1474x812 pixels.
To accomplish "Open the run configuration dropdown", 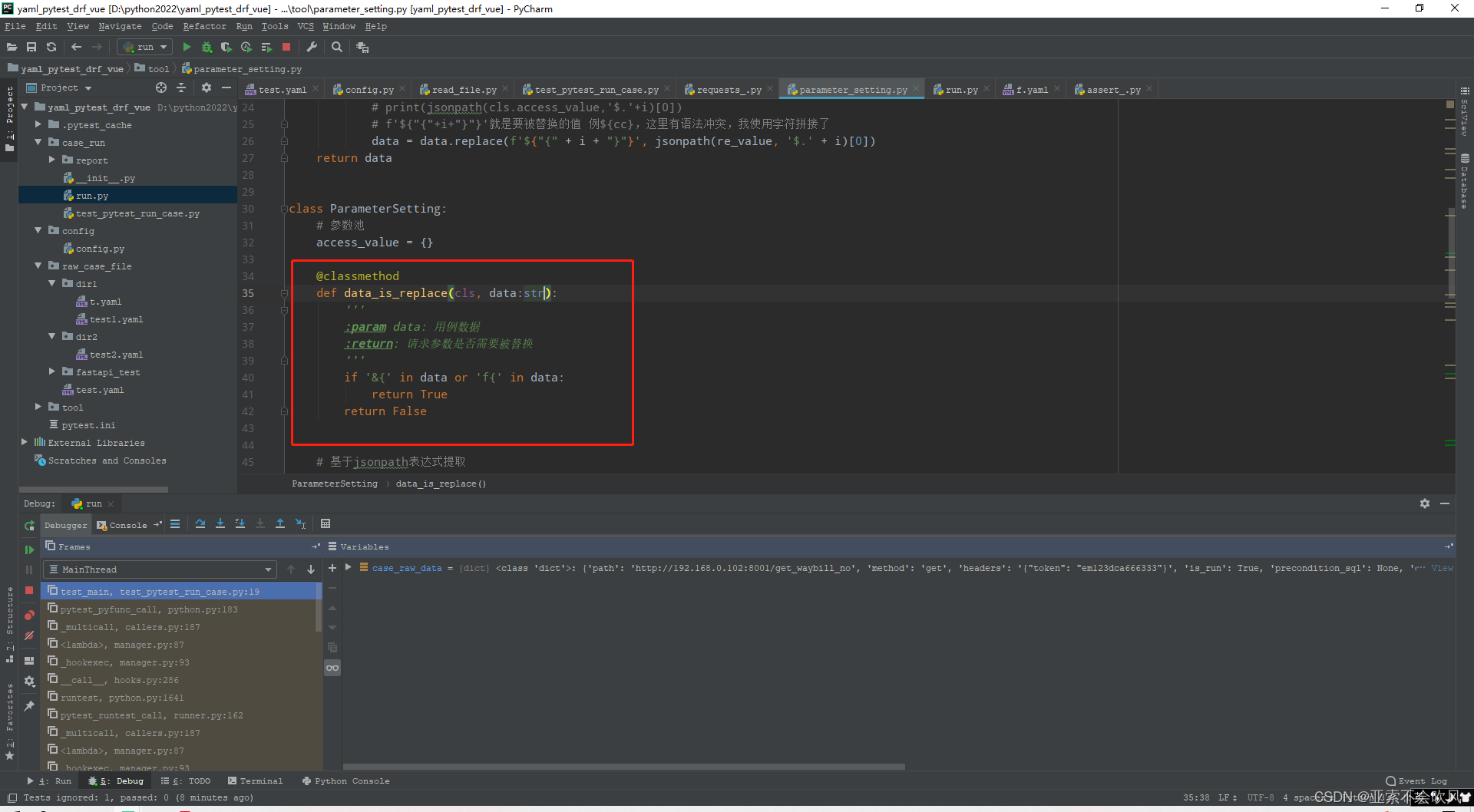I will click(146, 47).
